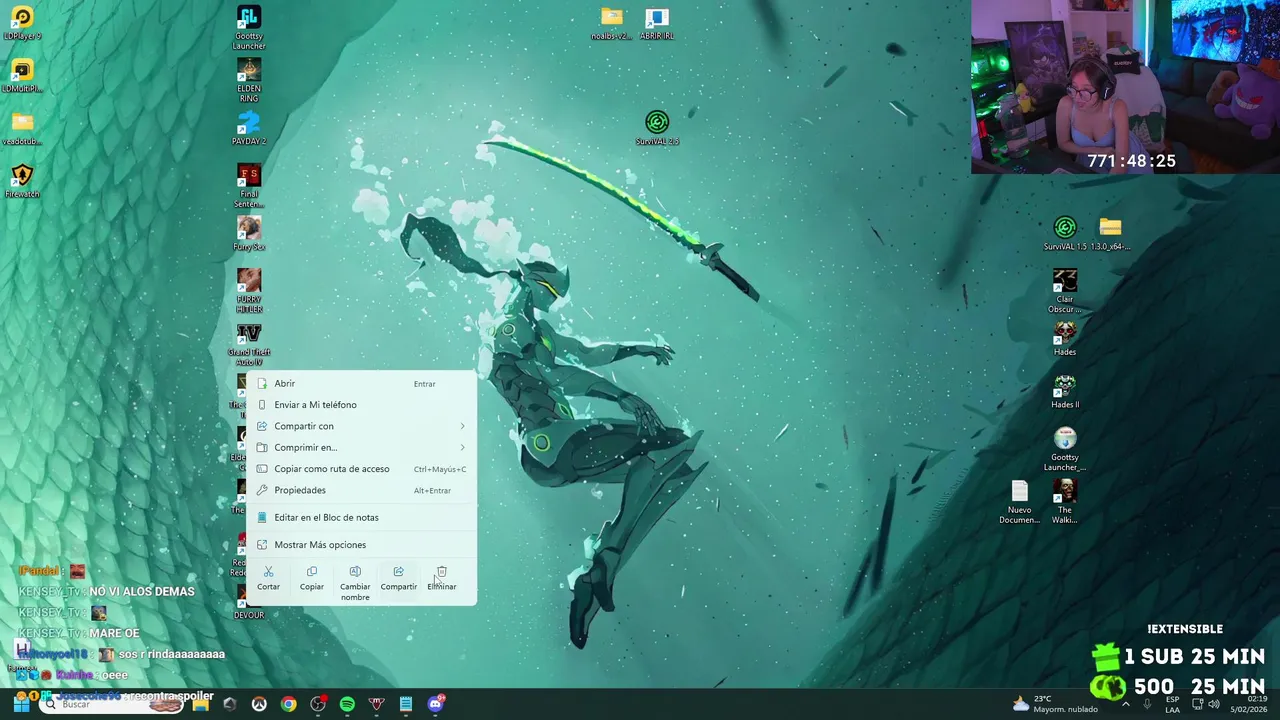Launch the Hades desktop shortcut
The width and height of the screenshot is (1280, 720).
coord(1065,339)
